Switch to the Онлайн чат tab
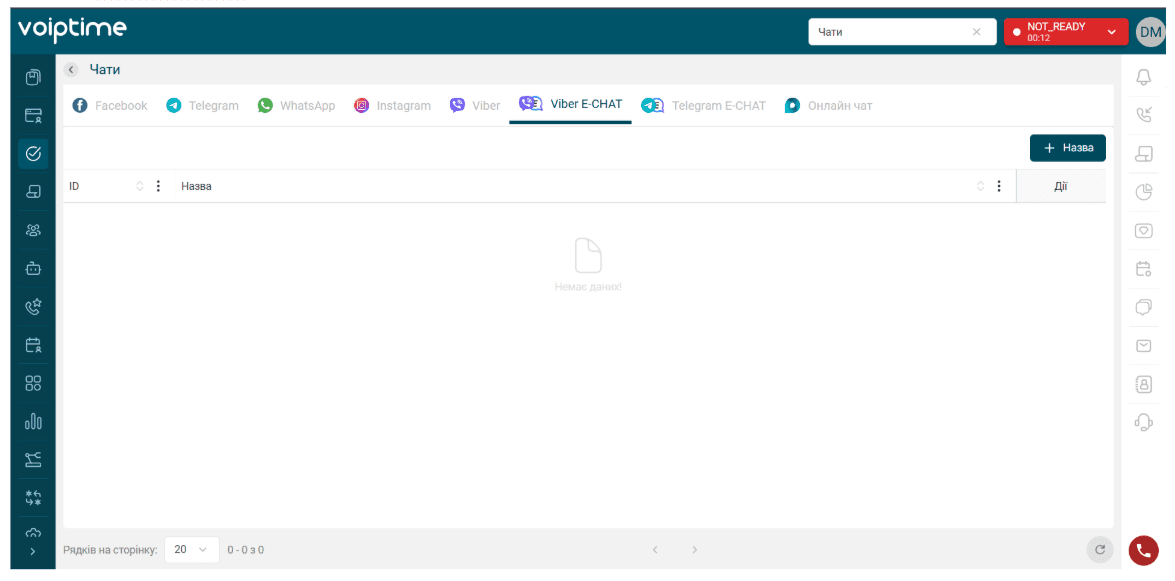This screenshot has width=1175, height=581. point(829,106)
